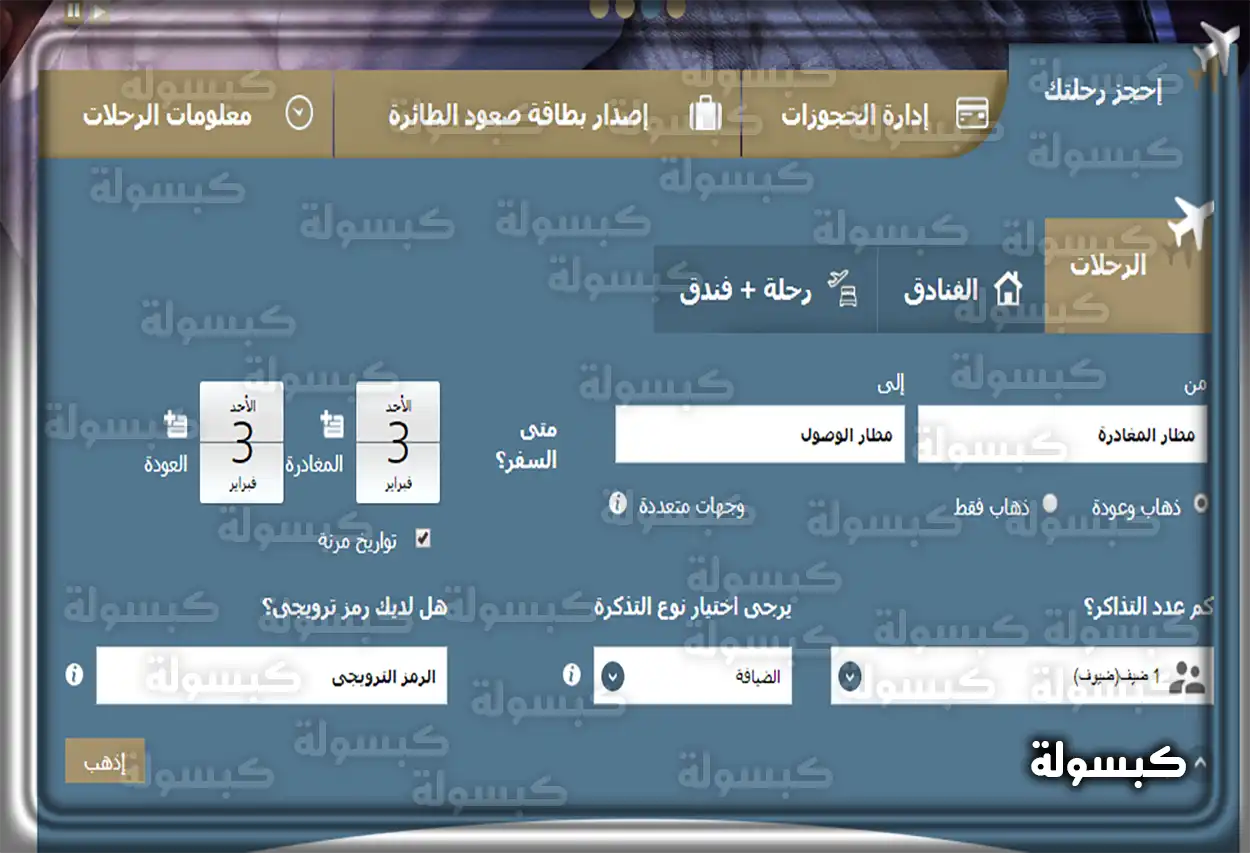Click the مطار المغادرة input field
The height and width of the screenshot is (853, 1250).
coord(1060,435)
